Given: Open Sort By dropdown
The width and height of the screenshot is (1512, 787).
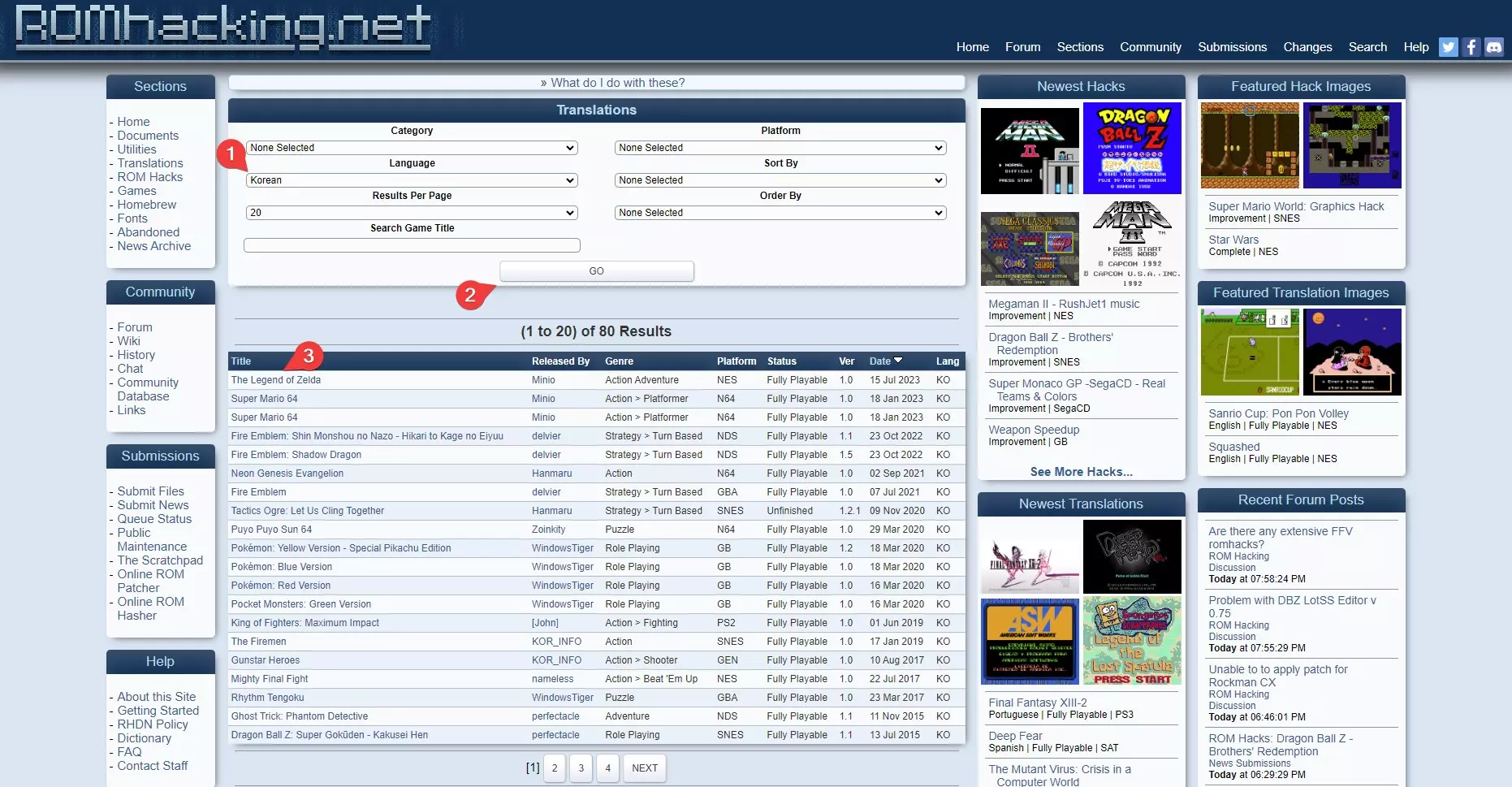Looking at the screenshot, I should (x=780, y=180).
